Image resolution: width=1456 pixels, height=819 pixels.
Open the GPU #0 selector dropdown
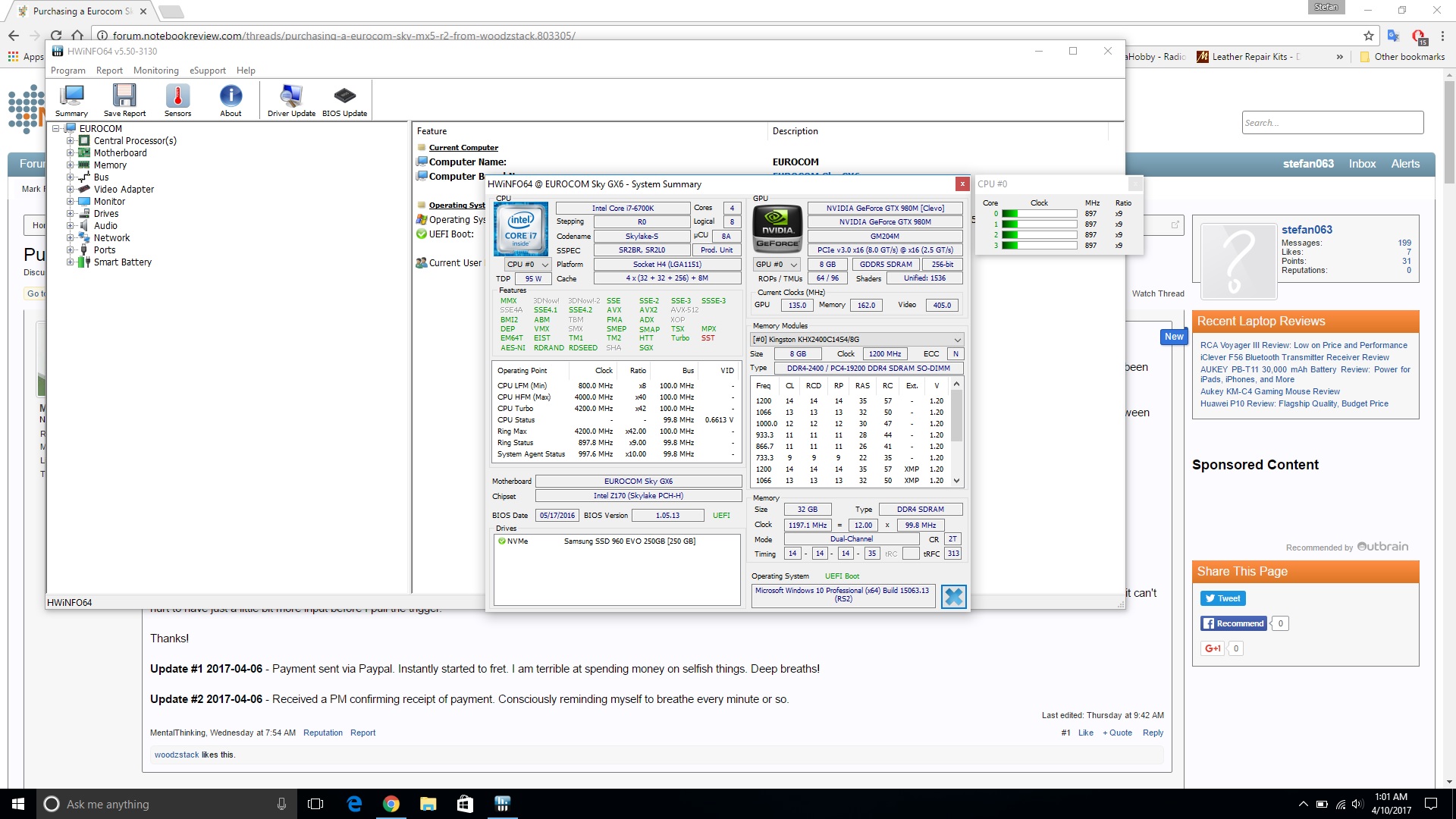pos(777,265)
